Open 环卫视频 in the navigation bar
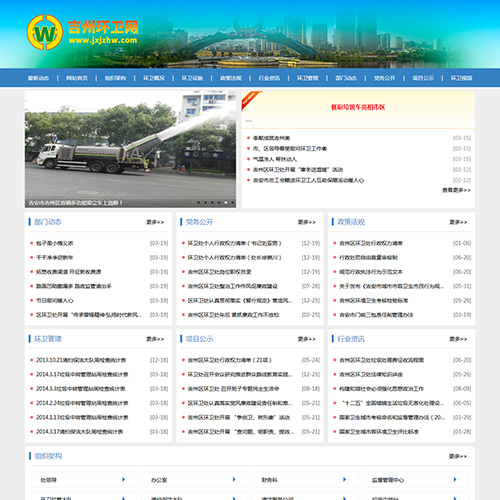The height and width of the screenshot is (500, 500). (x=462, y=78)
